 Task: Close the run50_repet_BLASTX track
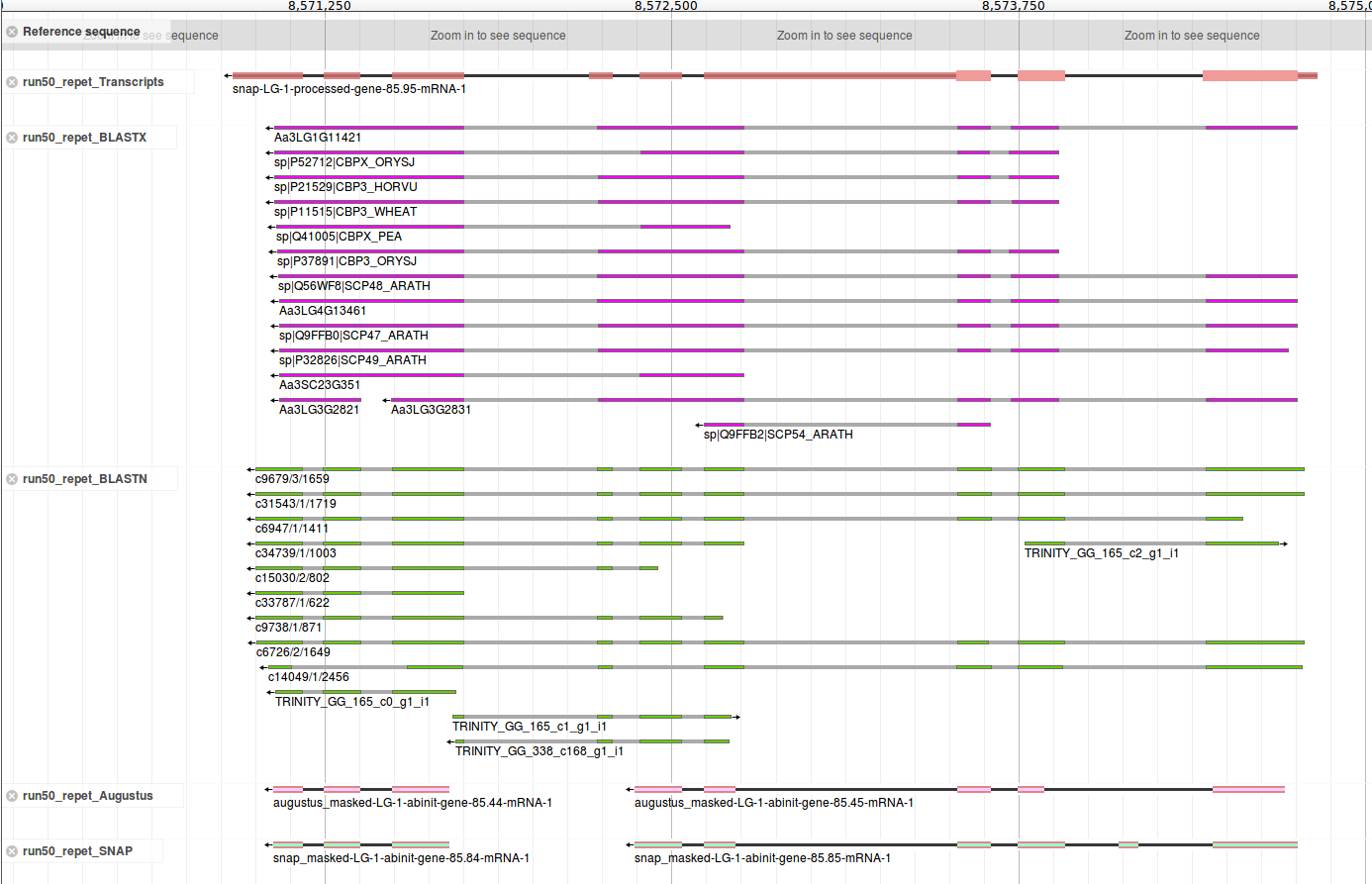tap(12, 138)
